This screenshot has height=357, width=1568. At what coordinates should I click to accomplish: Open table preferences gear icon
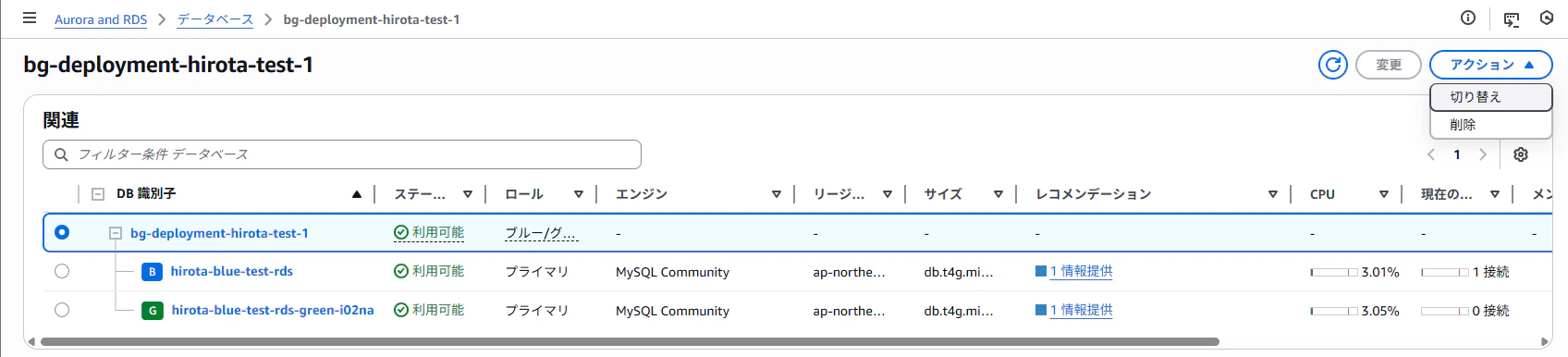(x=1521, y=154)
